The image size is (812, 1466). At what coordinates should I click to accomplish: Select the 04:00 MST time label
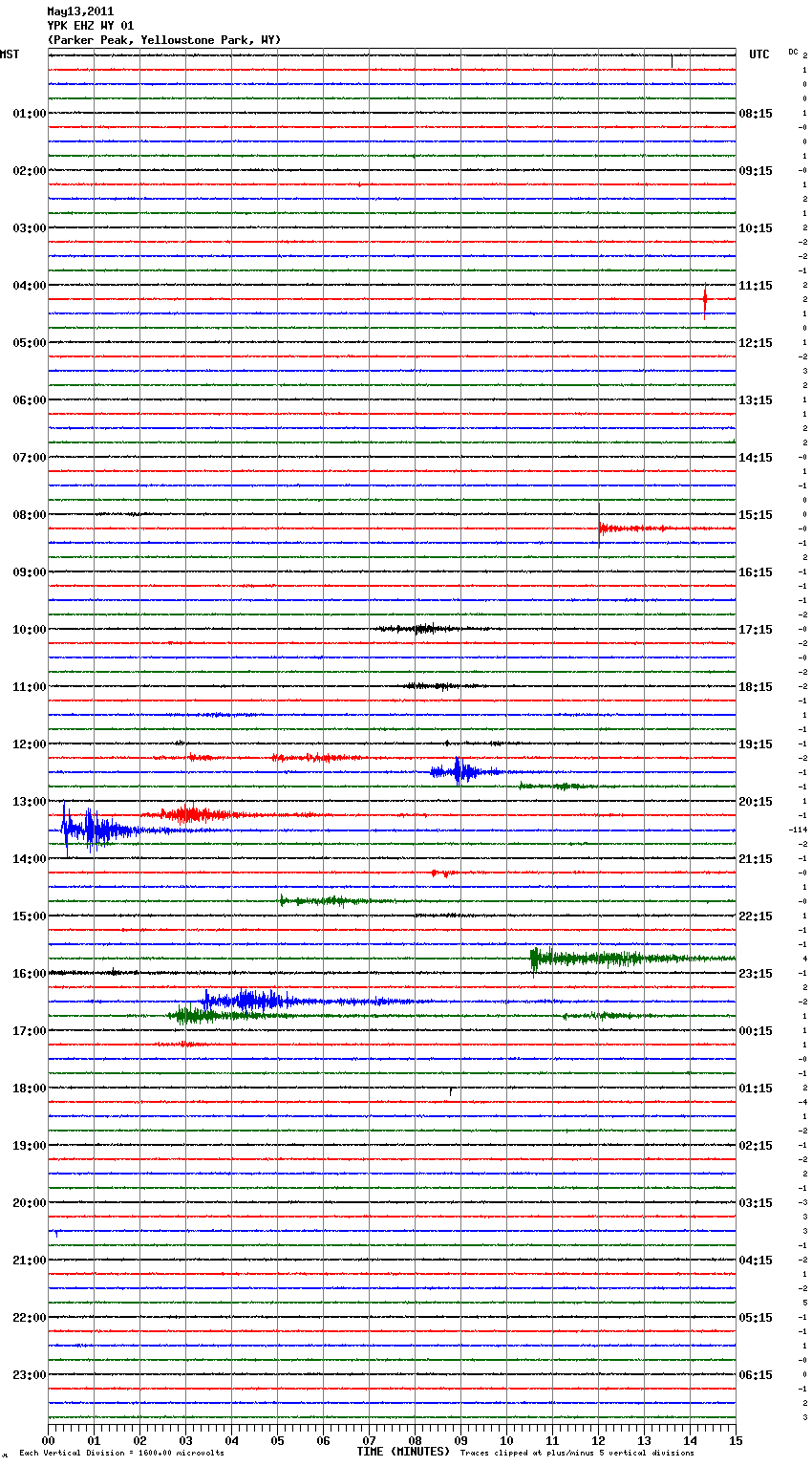30,286
